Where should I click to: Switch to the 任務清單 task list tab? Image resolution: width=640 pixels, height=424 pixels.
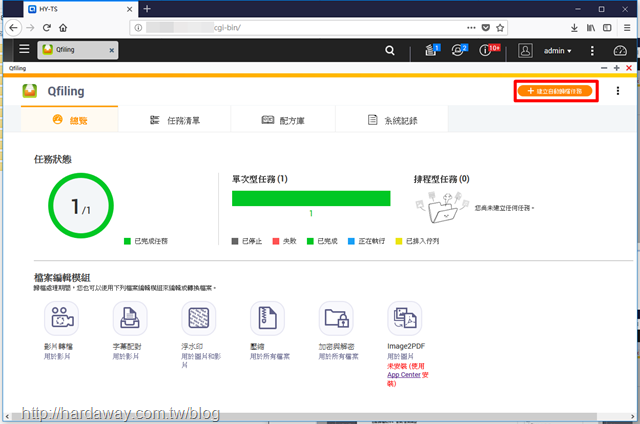(175, 120)
